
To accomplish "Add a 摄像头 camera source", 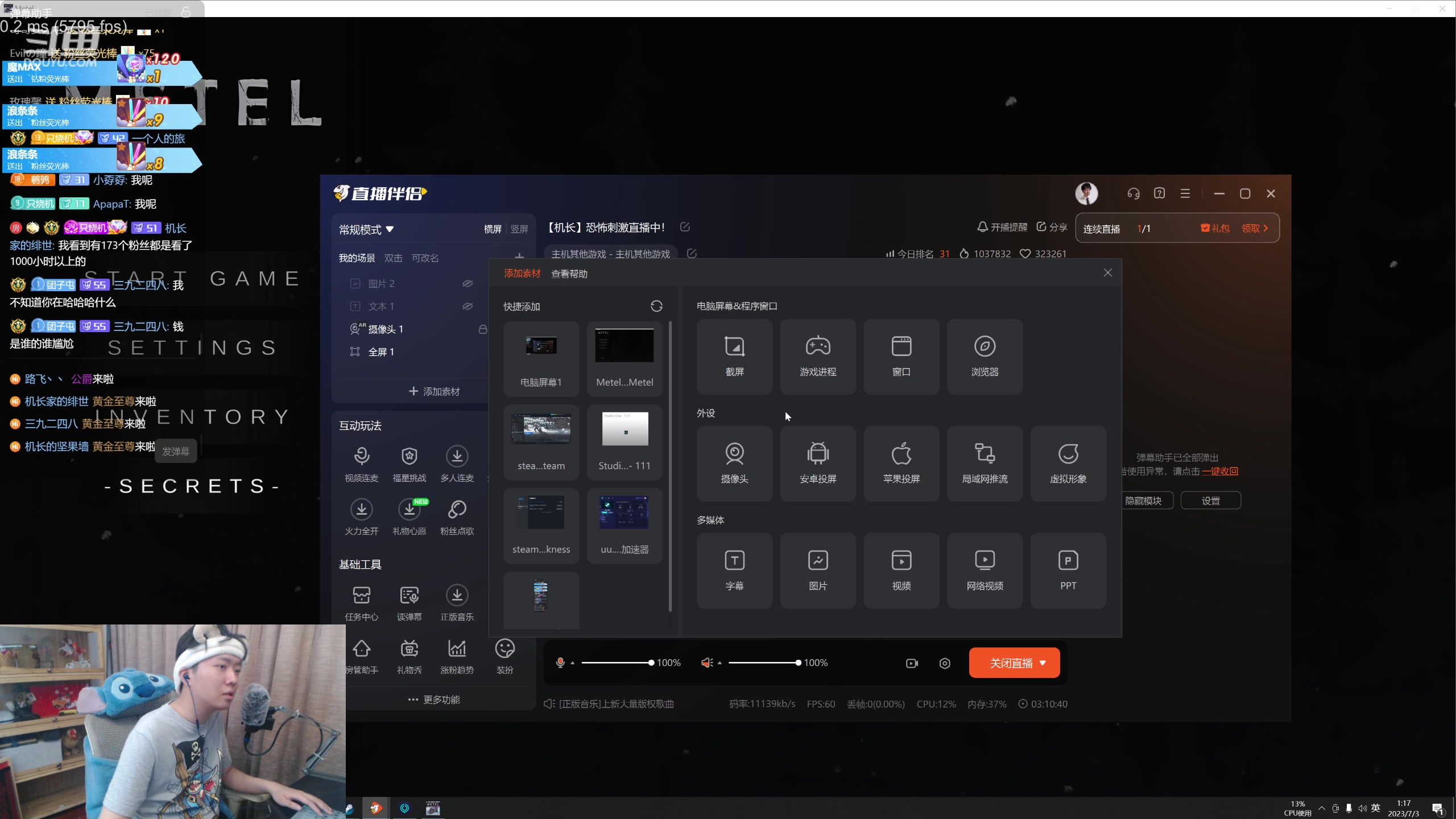I will (x=734, y=463).
